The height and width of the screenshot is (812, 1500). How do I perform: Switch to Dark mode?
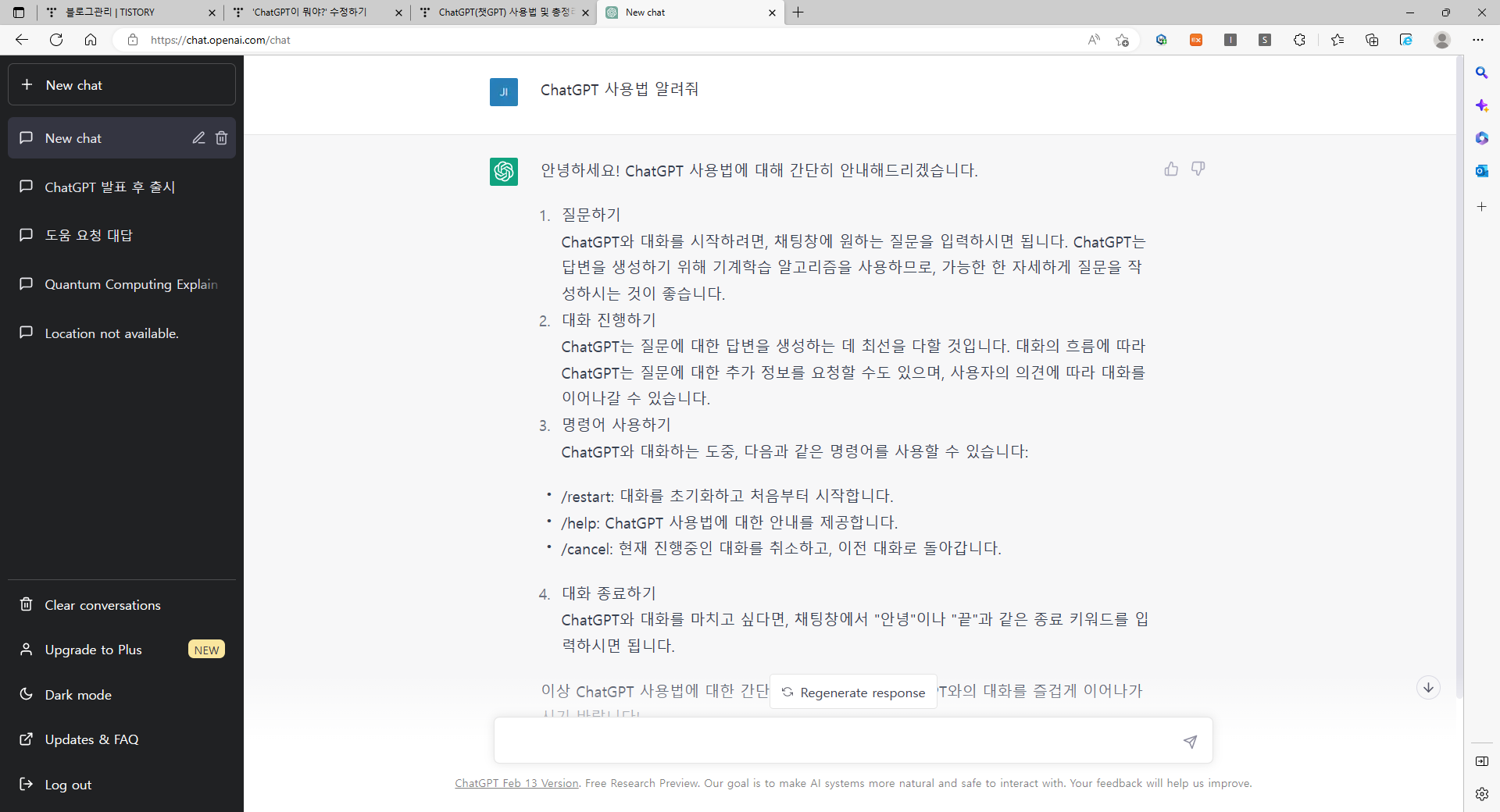(77, 694)
